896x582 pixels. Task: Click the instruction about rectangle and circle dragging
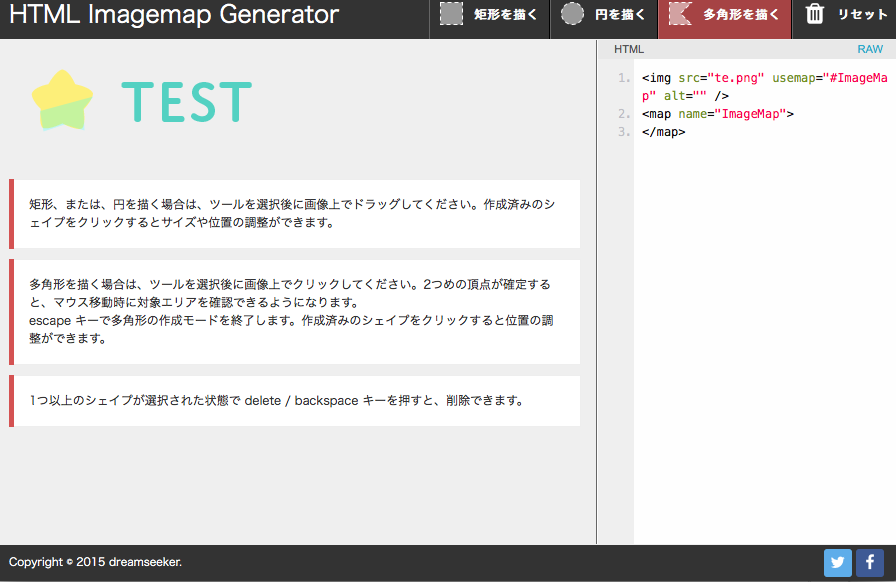(294, 214)
